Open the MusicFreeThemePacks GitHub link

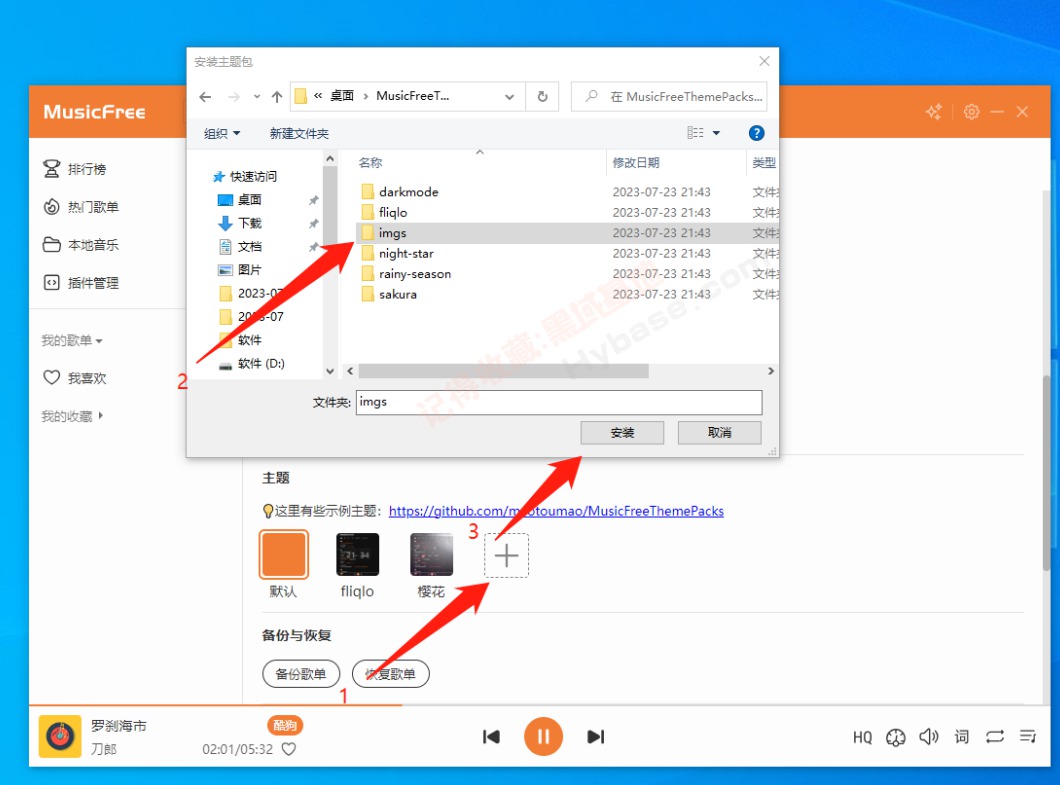[x=556, y=511]
